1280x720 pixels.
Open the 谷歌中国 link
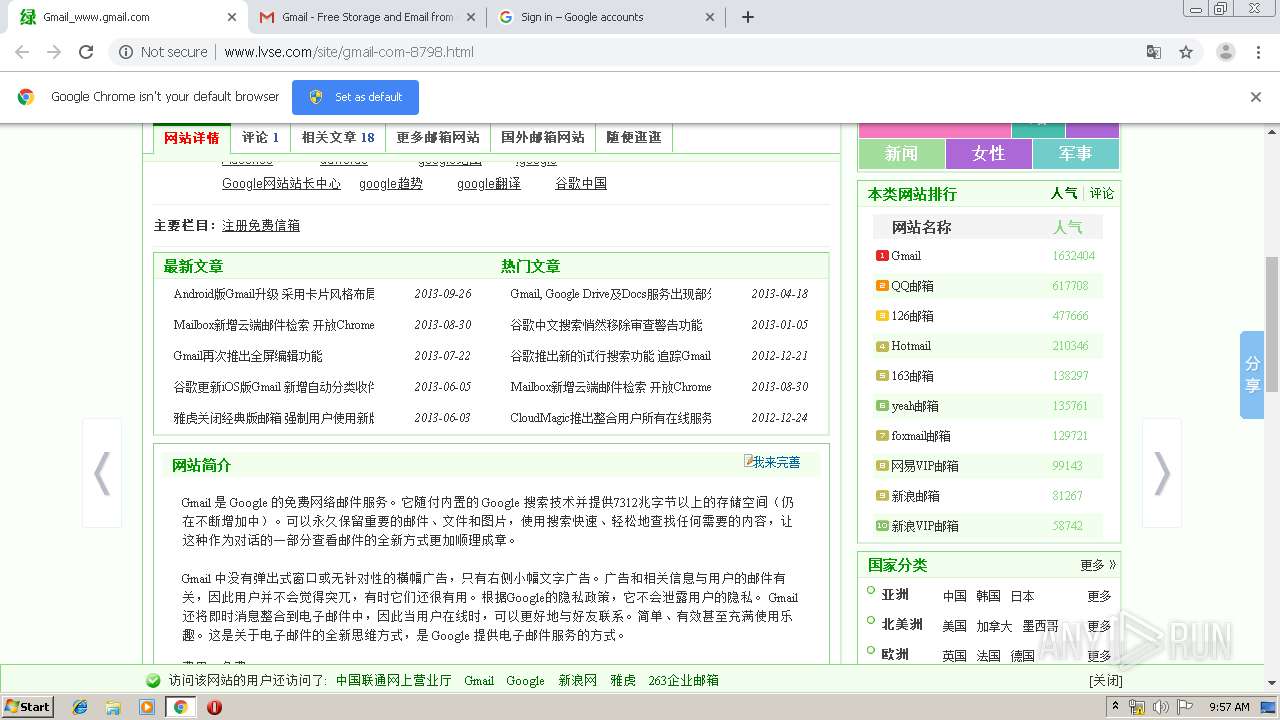pos(581,184)
